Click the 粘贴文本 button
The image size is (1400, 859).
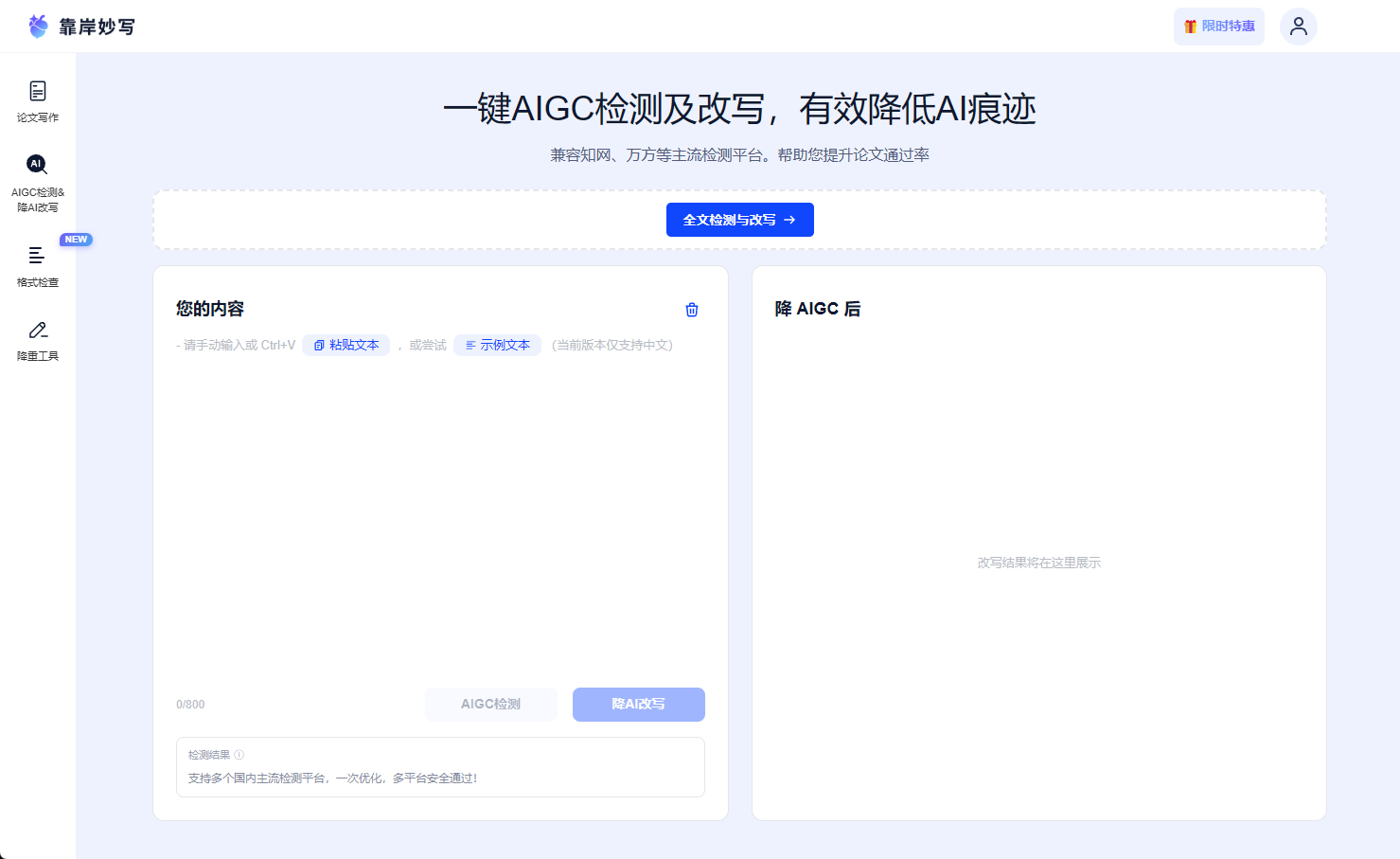click(346, 345)
